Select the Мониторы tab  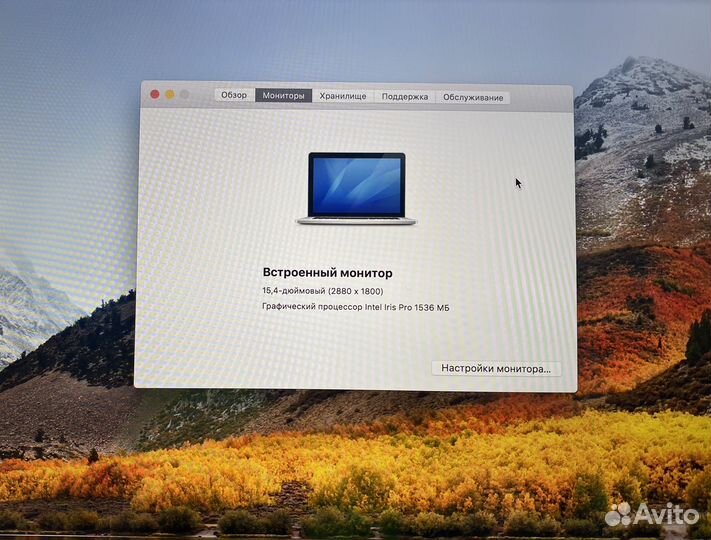point(283,96)
